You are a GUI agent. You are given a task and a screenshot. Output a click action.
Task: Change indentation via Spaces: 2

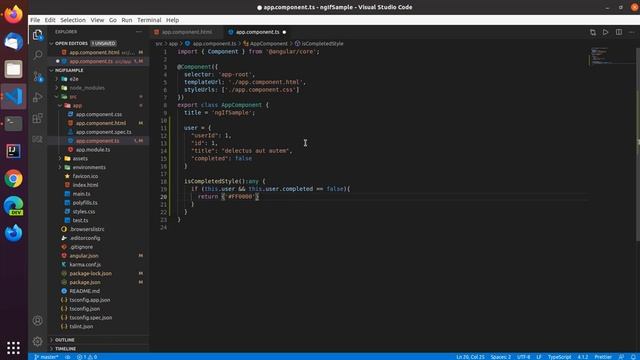pyautogui.click(x=500, y=357)
